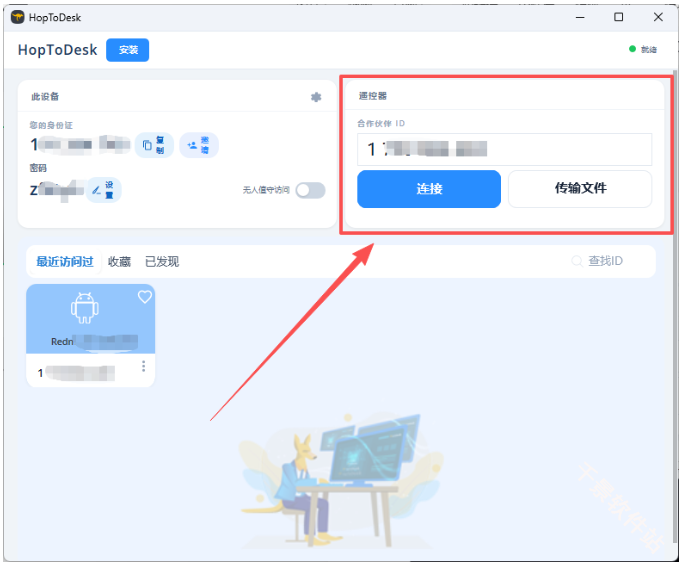Click the blue 连接 connect button
This screenshot has height=567, width=684.
point(429,189)
